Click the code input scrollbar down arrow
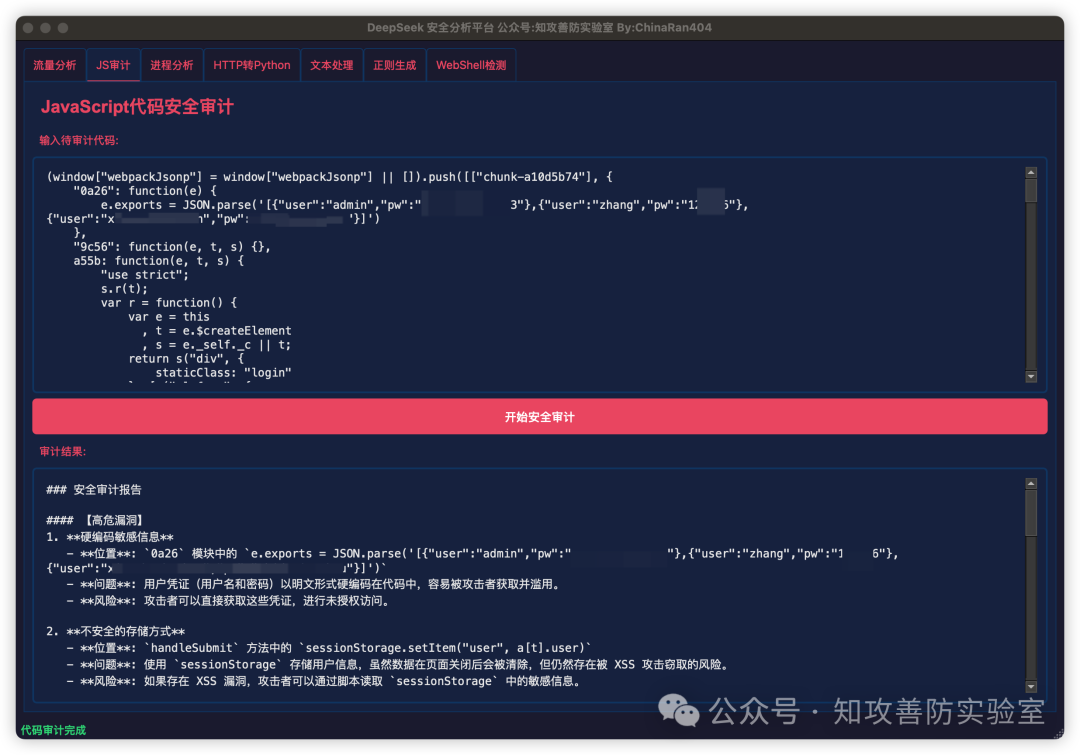 (1031, 376)
